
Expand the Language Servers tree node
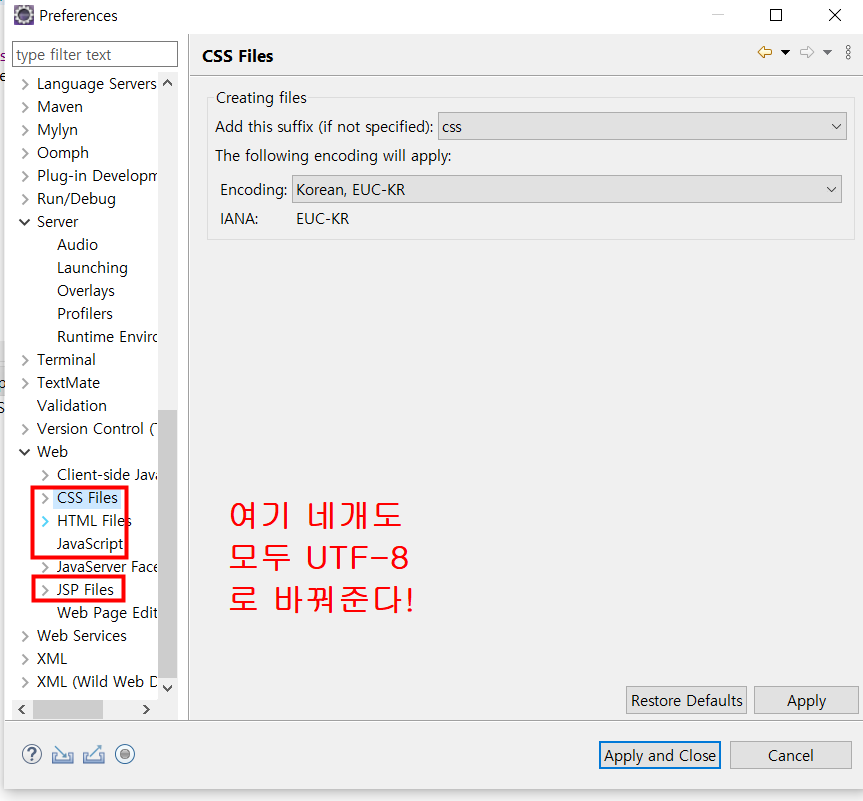click(25, 84)
